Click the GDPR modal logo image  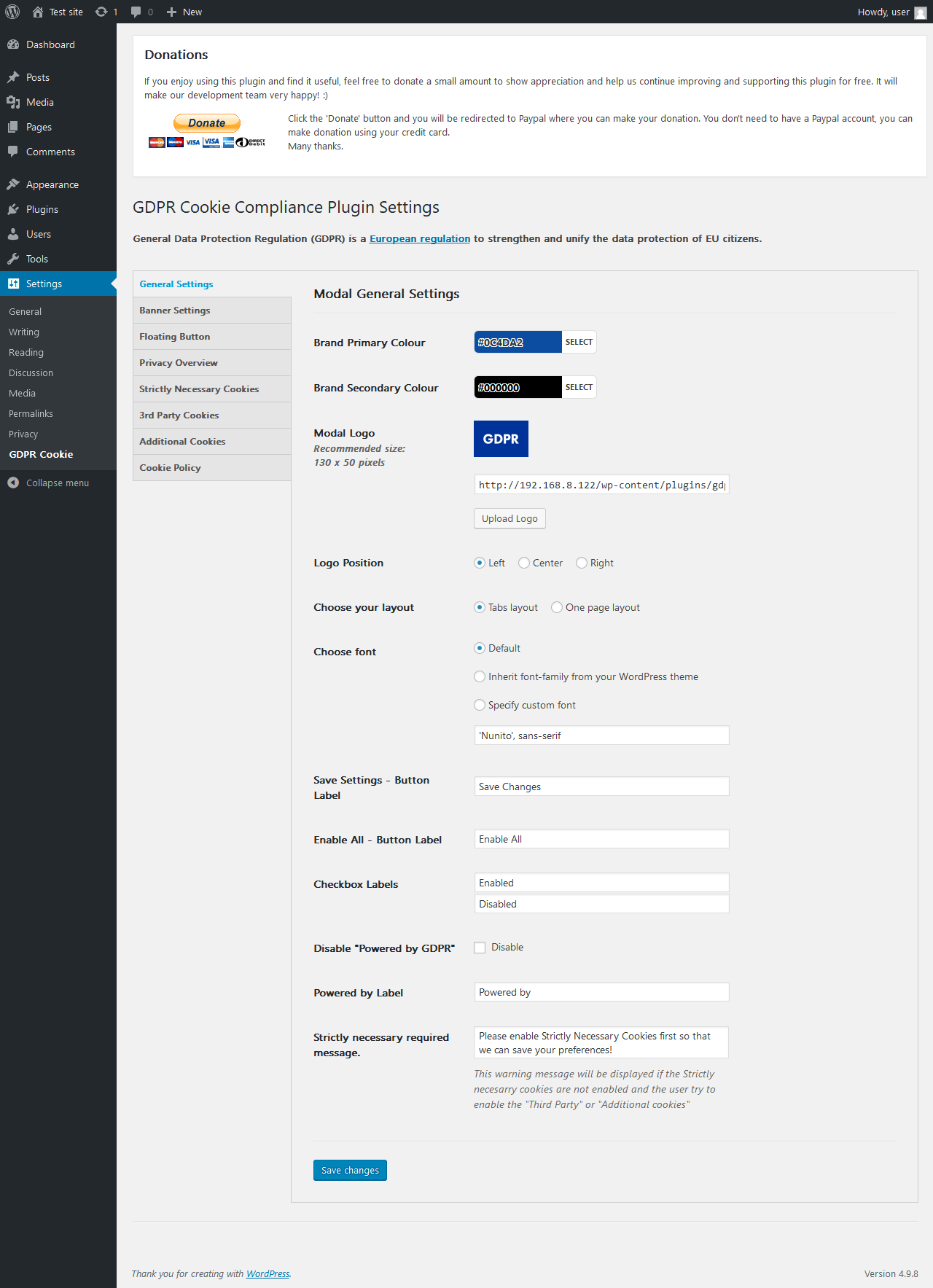point(501,439)
